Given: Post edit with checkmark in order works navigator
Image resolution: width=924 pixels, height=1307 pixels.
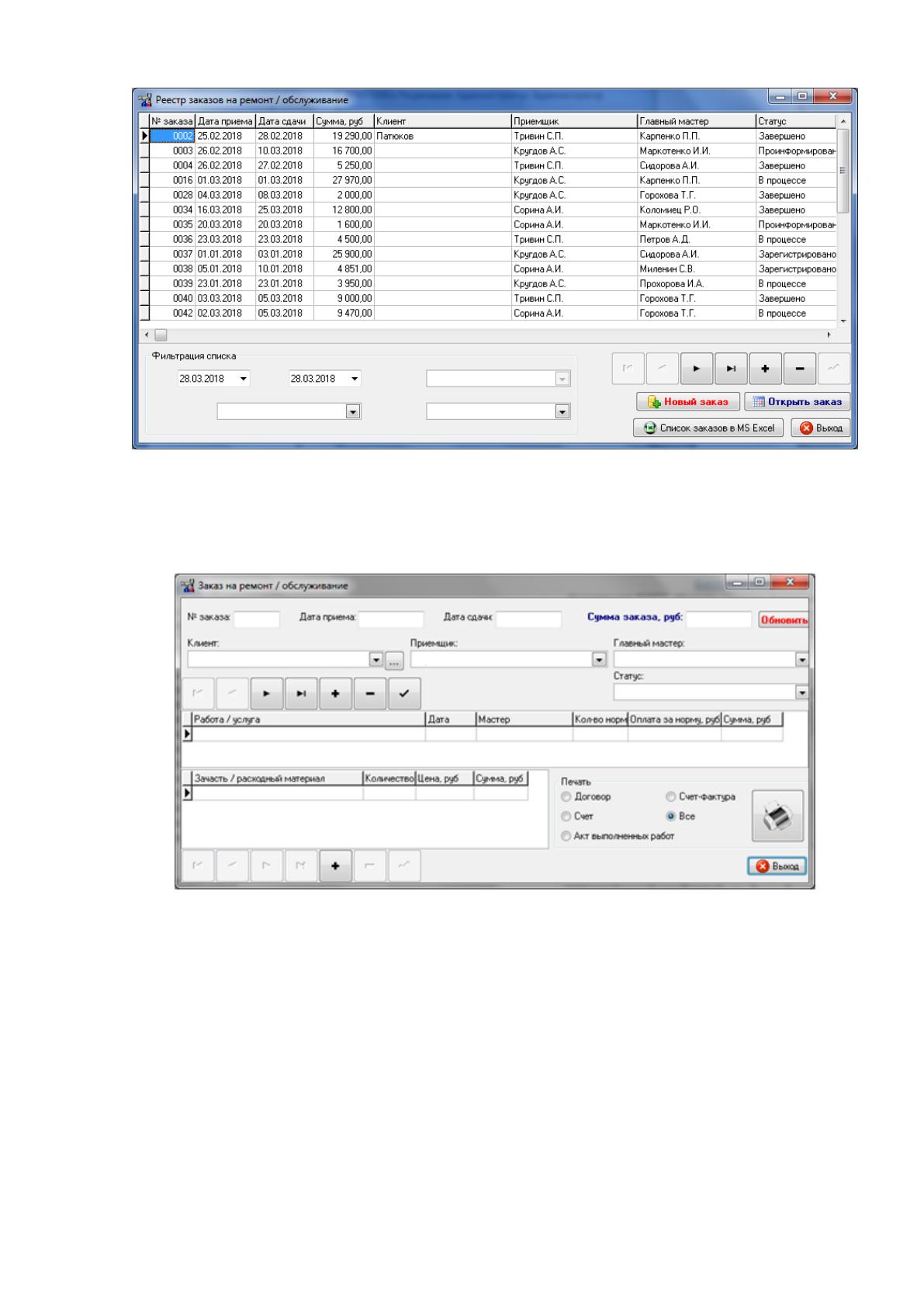Looking at the screenshot, I should tap(404, 694).
